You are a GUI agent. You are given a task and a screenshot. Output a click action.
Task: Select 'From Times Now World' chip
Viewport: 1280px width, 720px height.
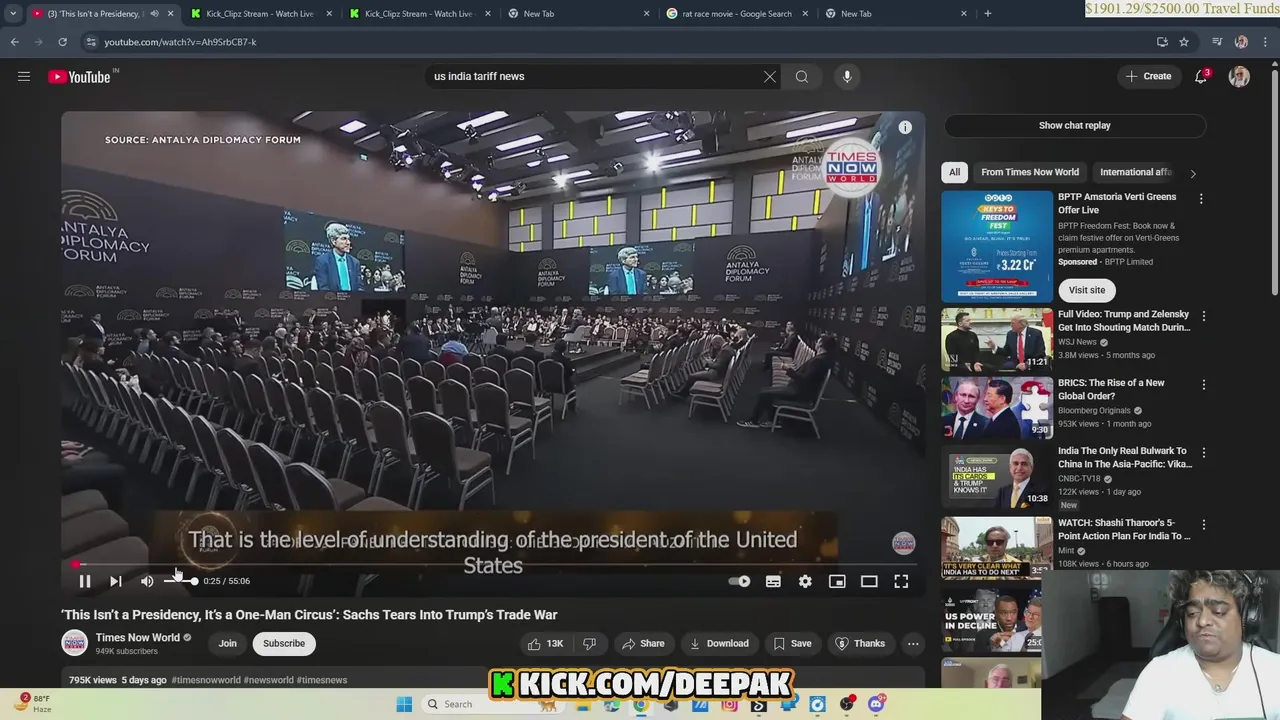[1030, 172]
